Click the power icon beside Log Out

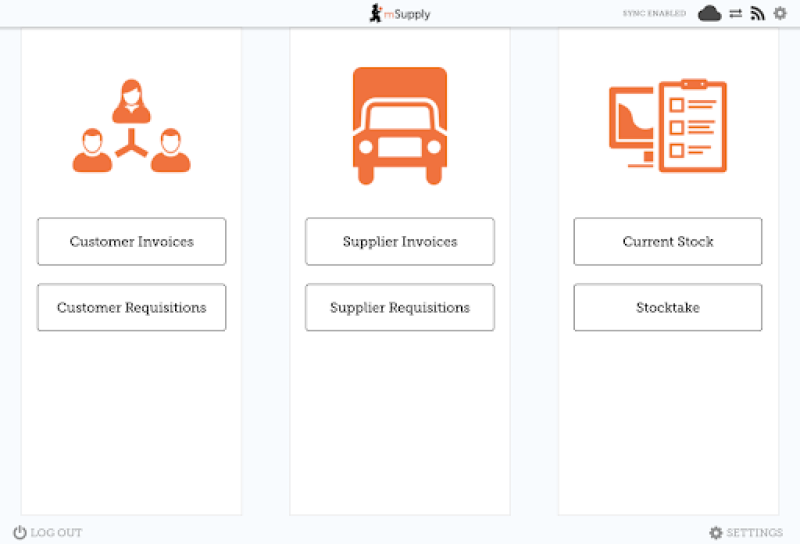tap(19, 533)
